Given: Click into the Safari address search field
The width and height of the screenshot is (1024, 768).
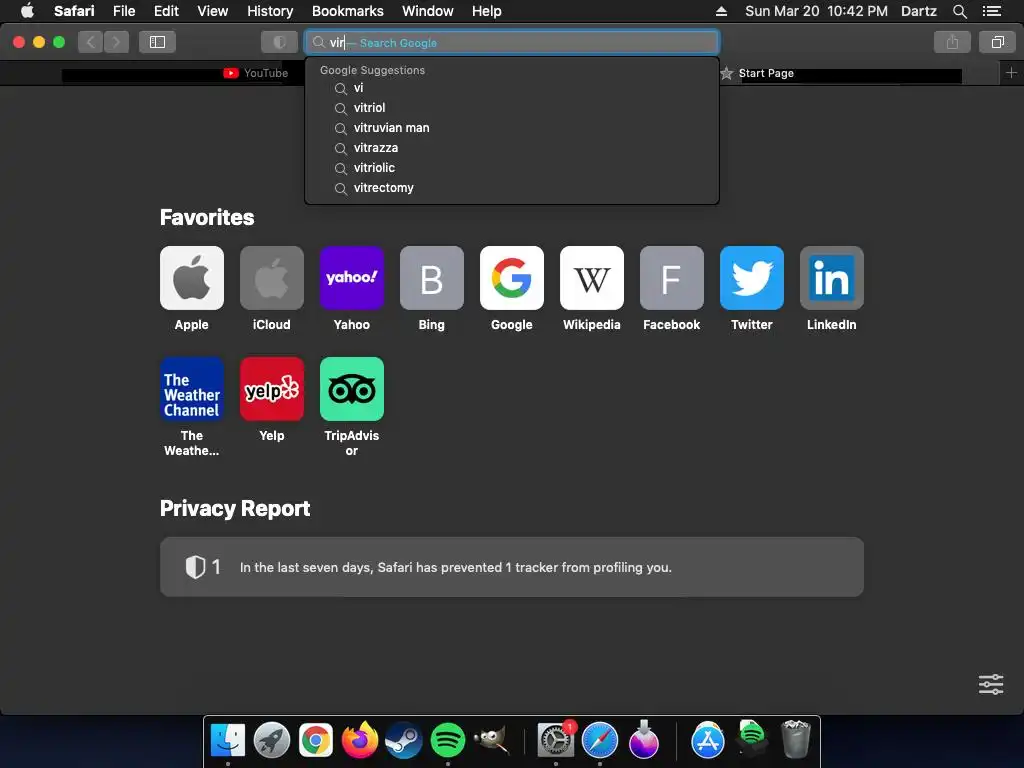Looking at the screenshot, I should (512, 42).
